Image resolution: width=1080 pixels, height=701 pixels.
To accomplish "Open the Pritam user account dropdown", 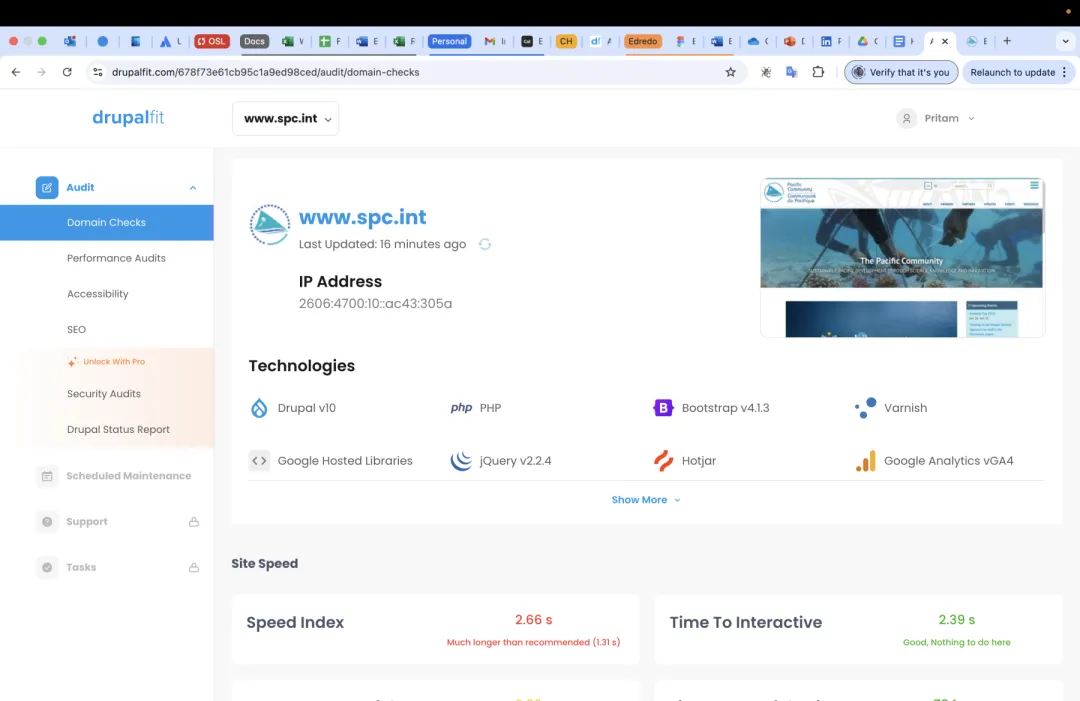I will point(936,118).
